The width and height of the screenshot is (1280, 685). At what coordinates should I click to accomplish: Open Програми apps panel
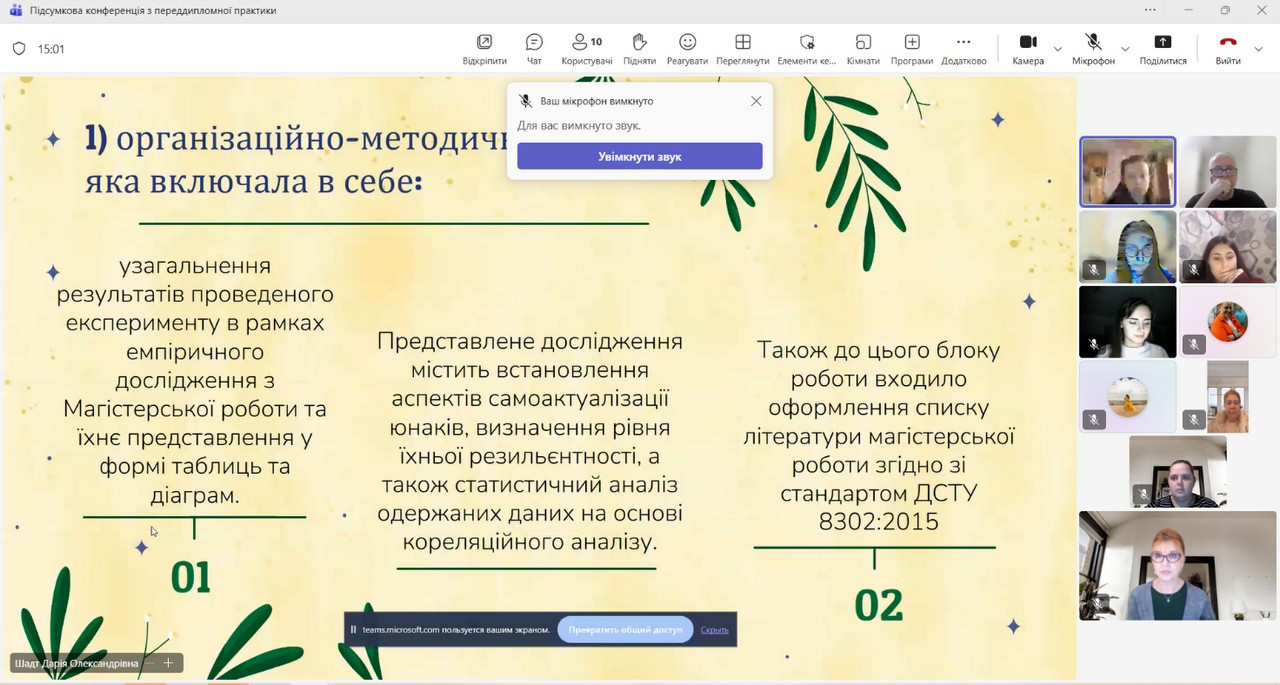click(x=912, y=48)
